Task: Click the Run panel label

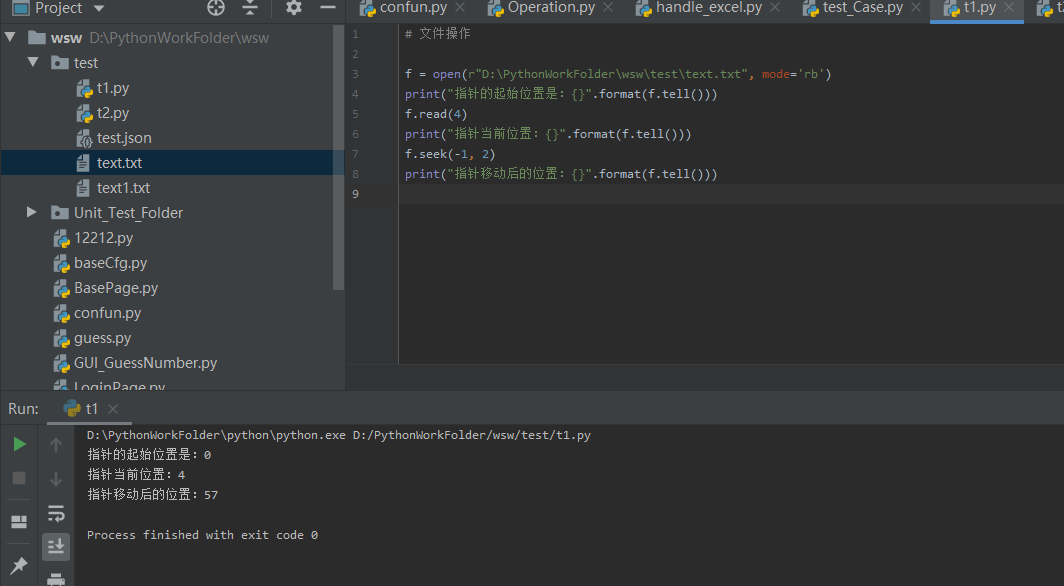Action: pyautogui.click(x=23, y=409)
